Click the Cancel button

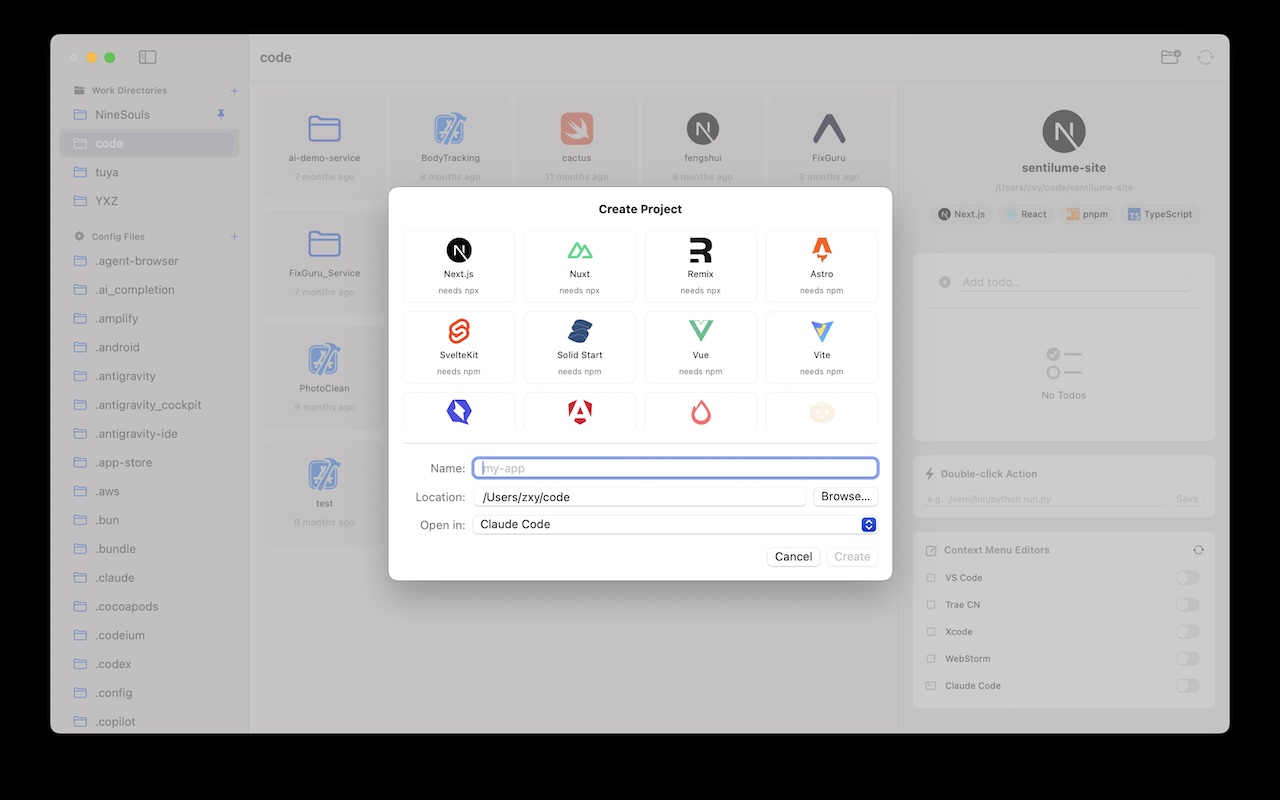tap(794, 557)
